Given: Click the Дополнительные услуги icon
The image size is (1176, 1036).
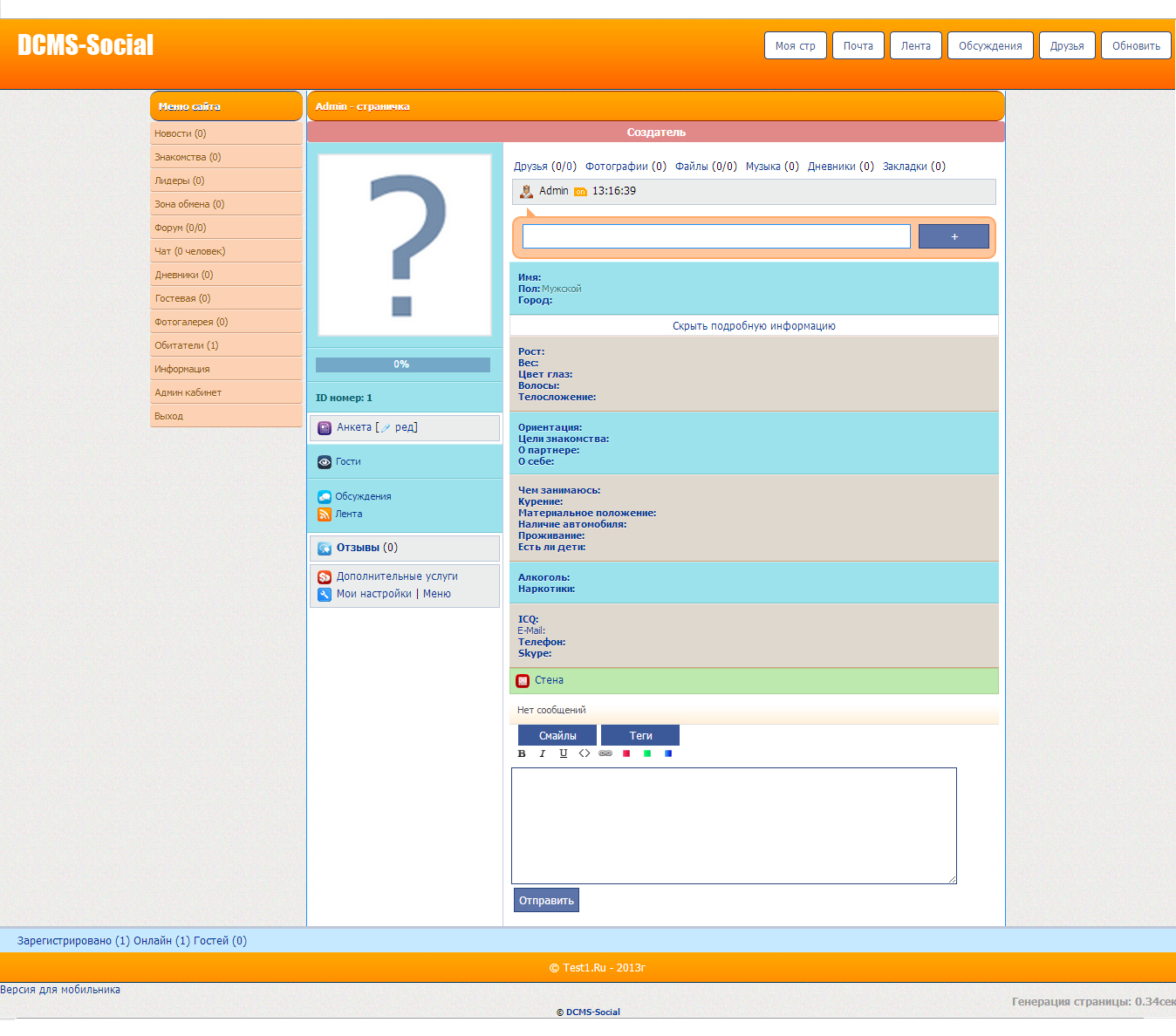Looking at the screenshot, I should coord(325,577).
